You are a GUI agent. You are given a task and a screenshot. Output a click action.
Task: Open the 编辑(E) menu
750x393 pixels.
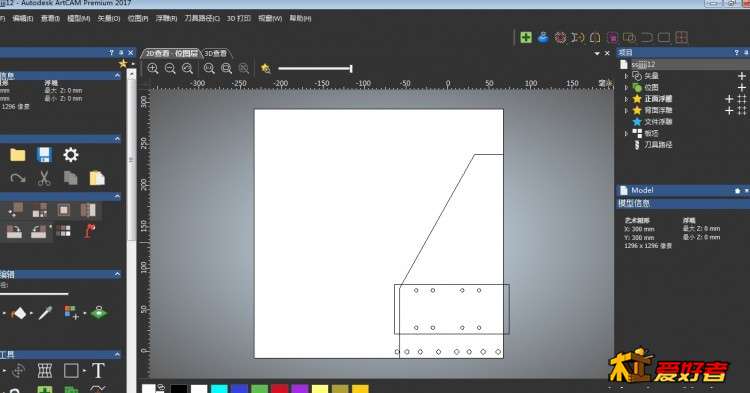22,18
